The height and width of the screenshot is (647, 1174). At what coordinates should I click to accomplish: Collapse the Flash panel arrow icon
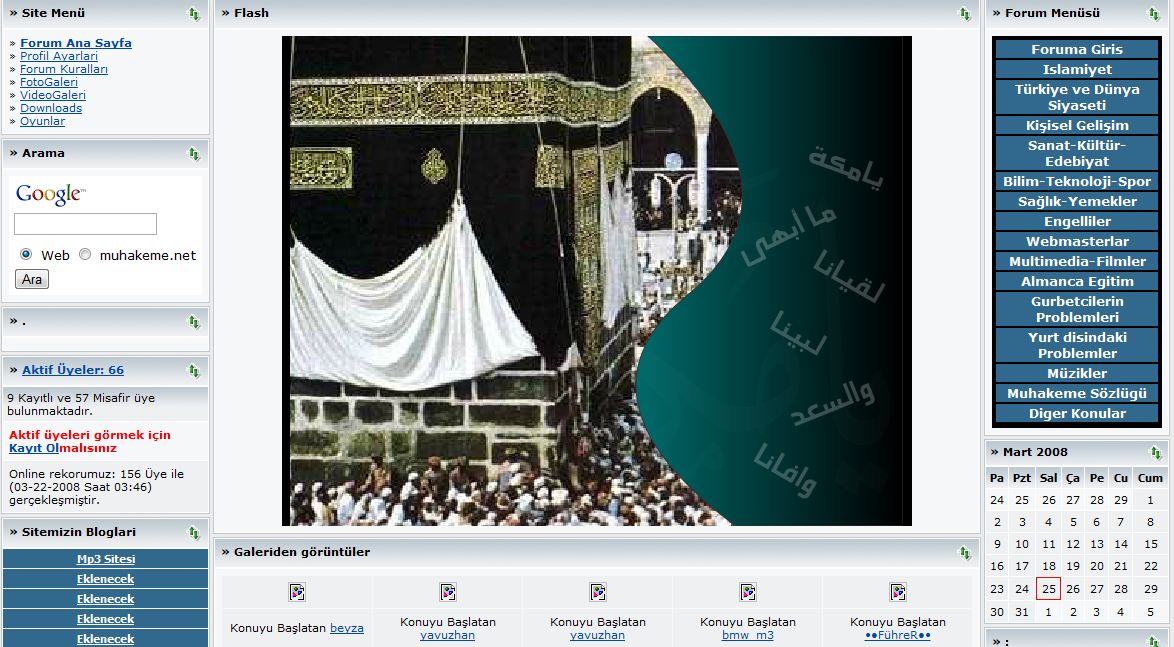965,14
